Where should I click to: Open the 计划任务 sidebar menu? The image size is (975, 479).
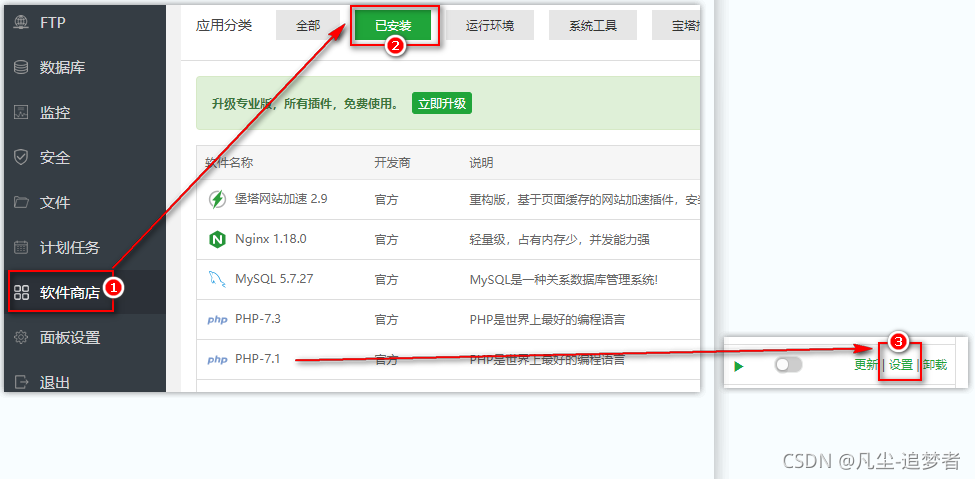[x=85, y=247]
